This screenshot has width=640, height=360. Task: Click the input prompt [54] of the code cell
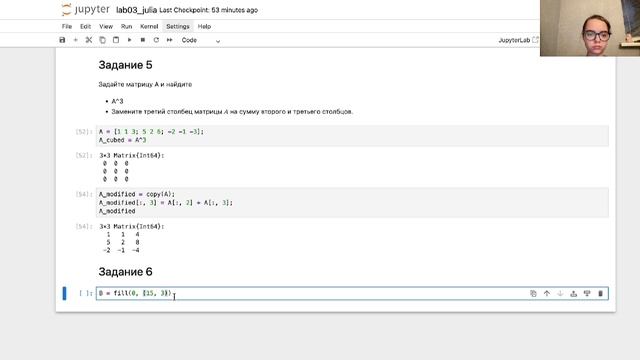pos(84,194)
